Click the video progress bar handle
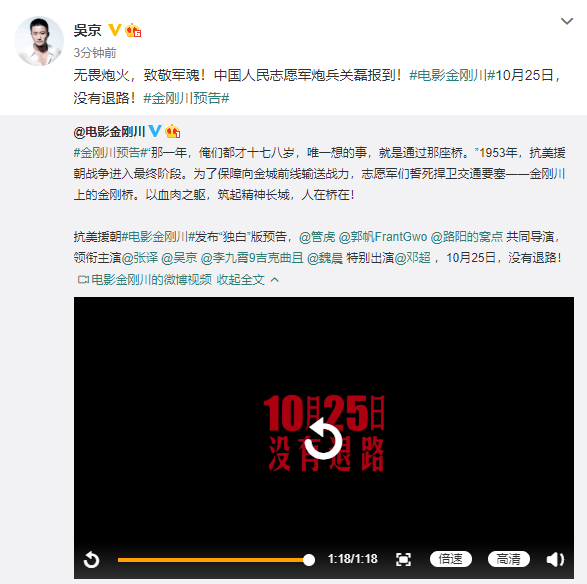This screenshot has width=587, height=584. pyautogui.click(x=308, y=560)
